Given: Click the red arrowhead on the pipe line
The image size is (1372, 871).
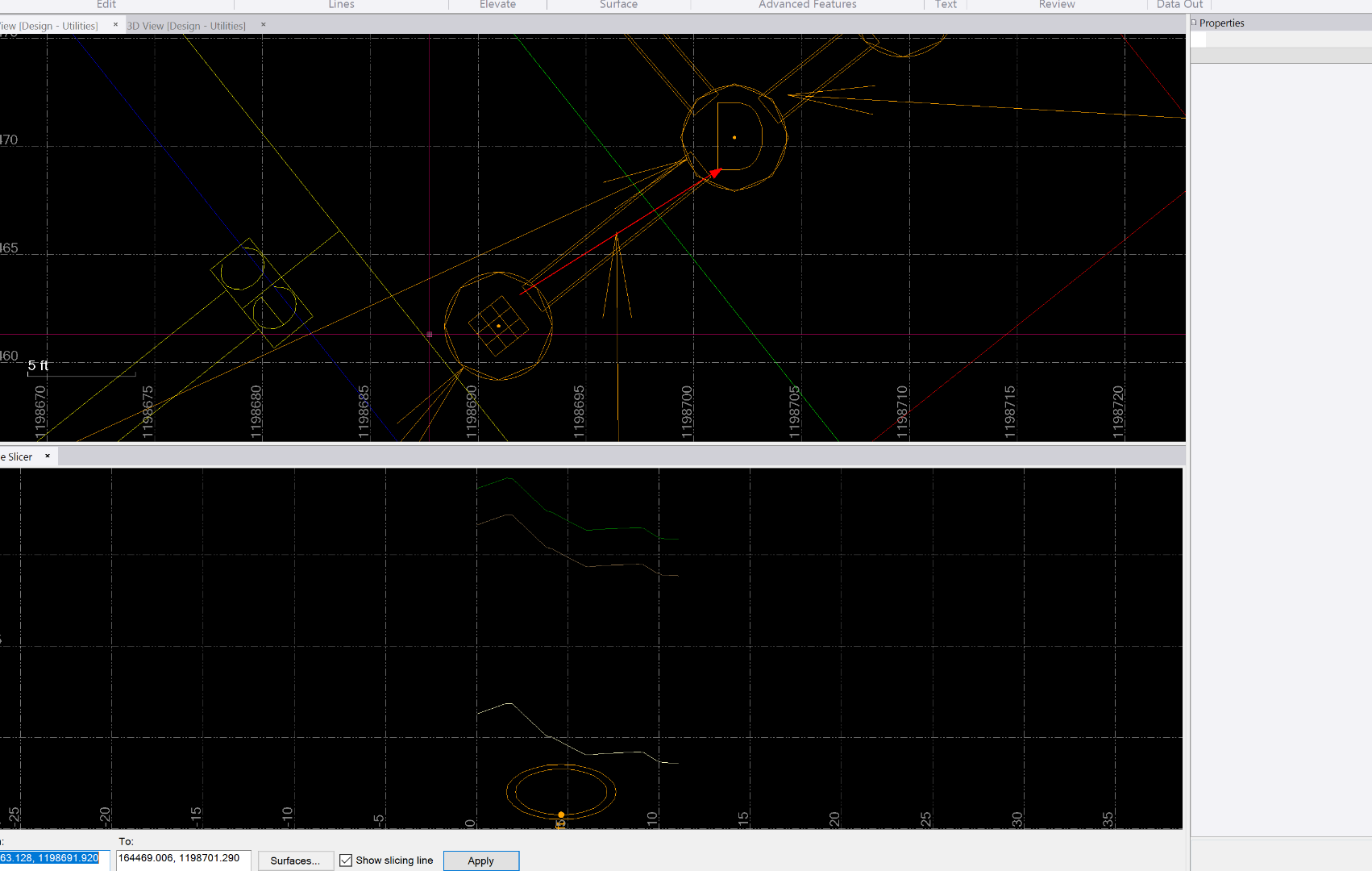Looking at the screenshot, I should pyautogui.click(x=715, y=173).
